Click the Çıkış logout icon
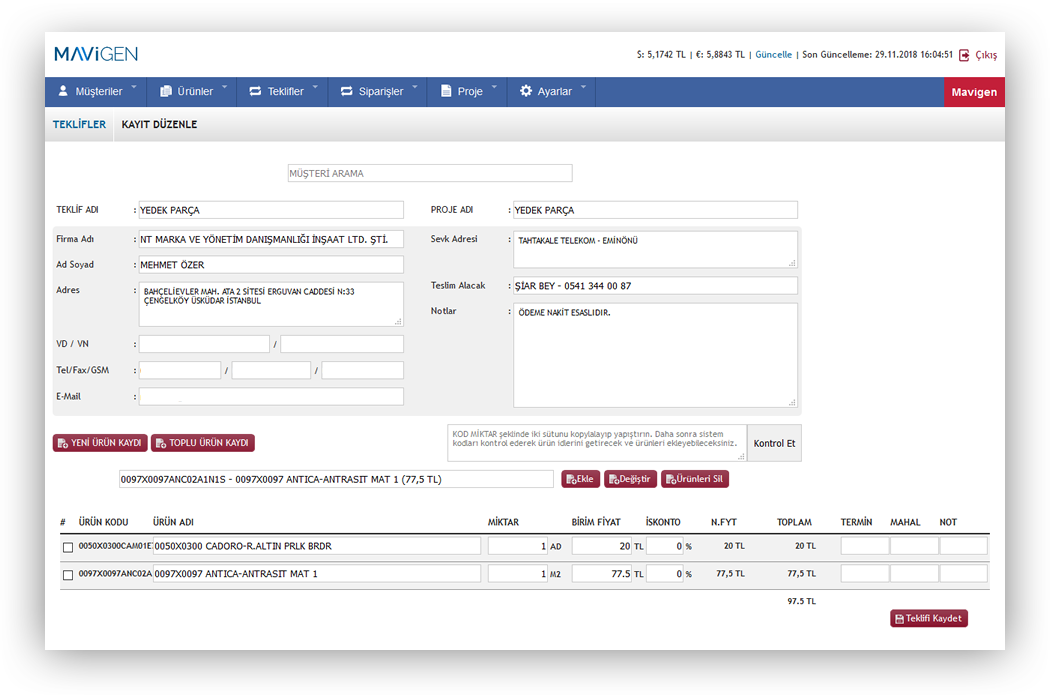This screenshot has width=1050, height=697. [964, 55]
